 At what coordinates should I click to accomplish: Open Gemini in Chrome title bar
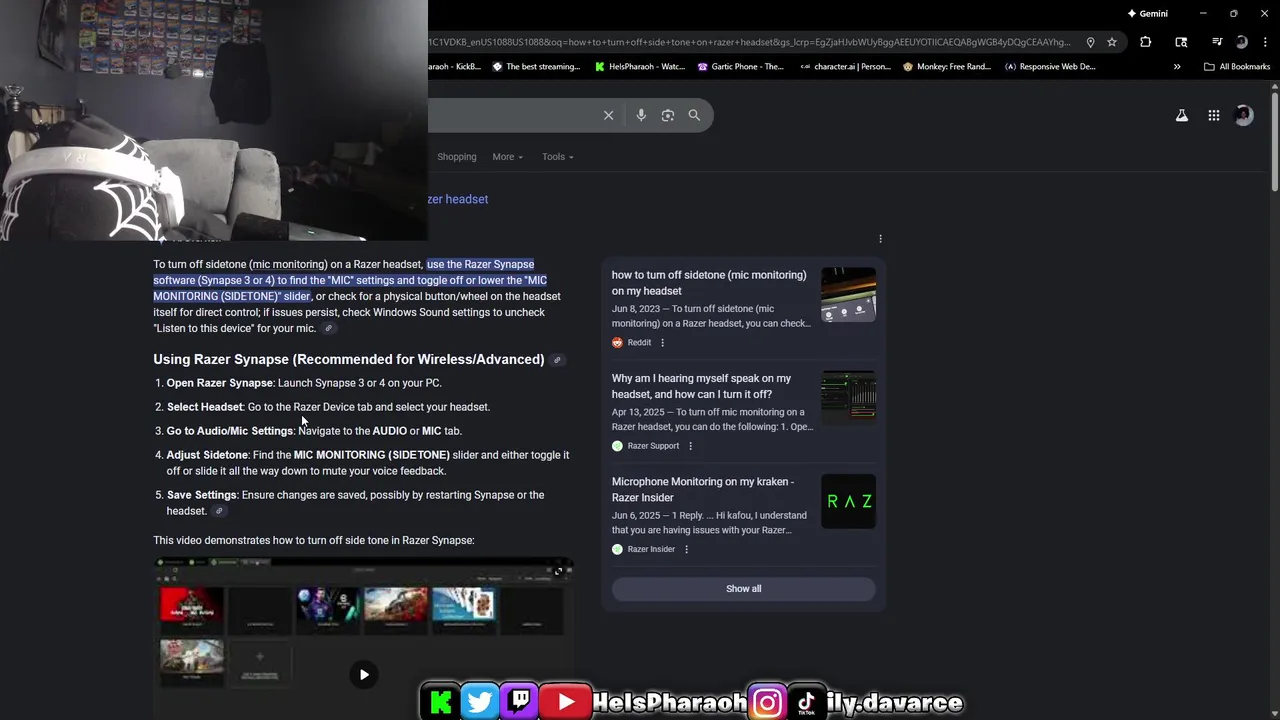pos(1147,14)
